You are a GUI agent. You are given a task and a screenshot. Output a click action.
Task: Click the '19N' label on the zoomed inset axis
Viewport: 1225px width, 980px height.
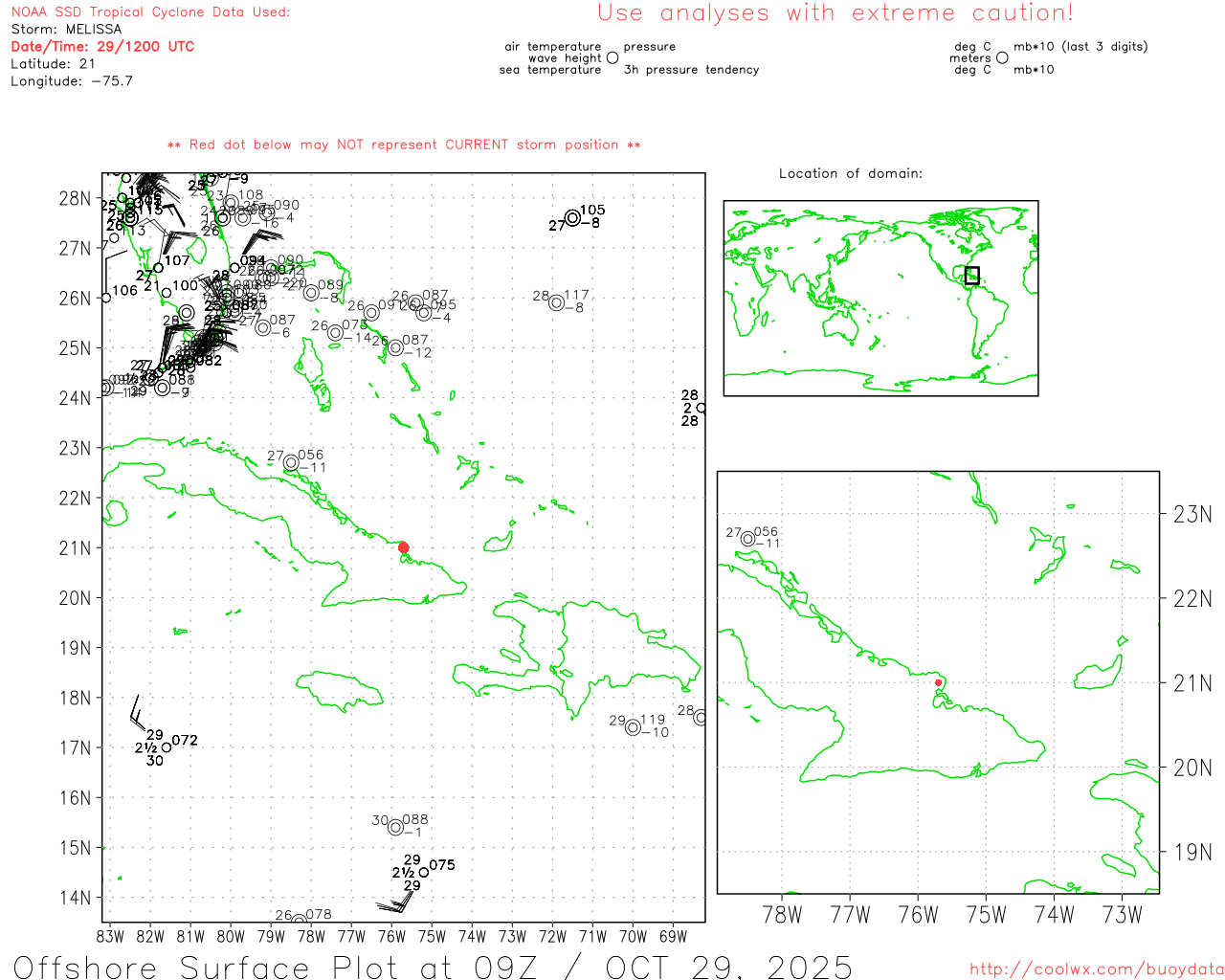coord(1192,853)
